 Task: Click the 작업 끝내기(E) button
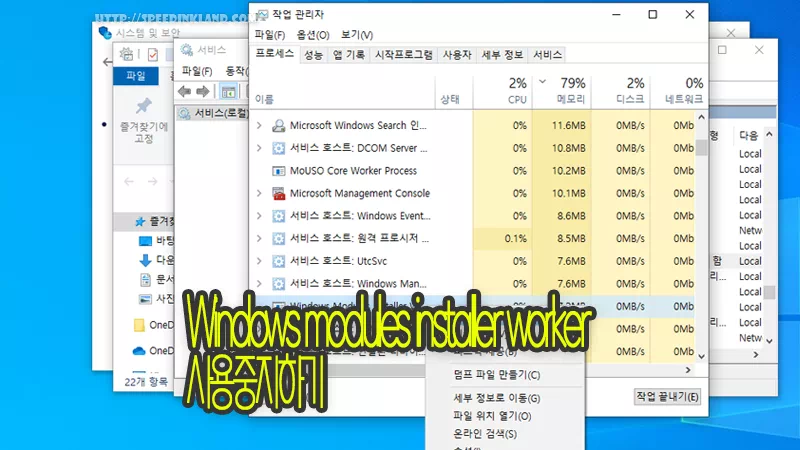coord(667,397)
